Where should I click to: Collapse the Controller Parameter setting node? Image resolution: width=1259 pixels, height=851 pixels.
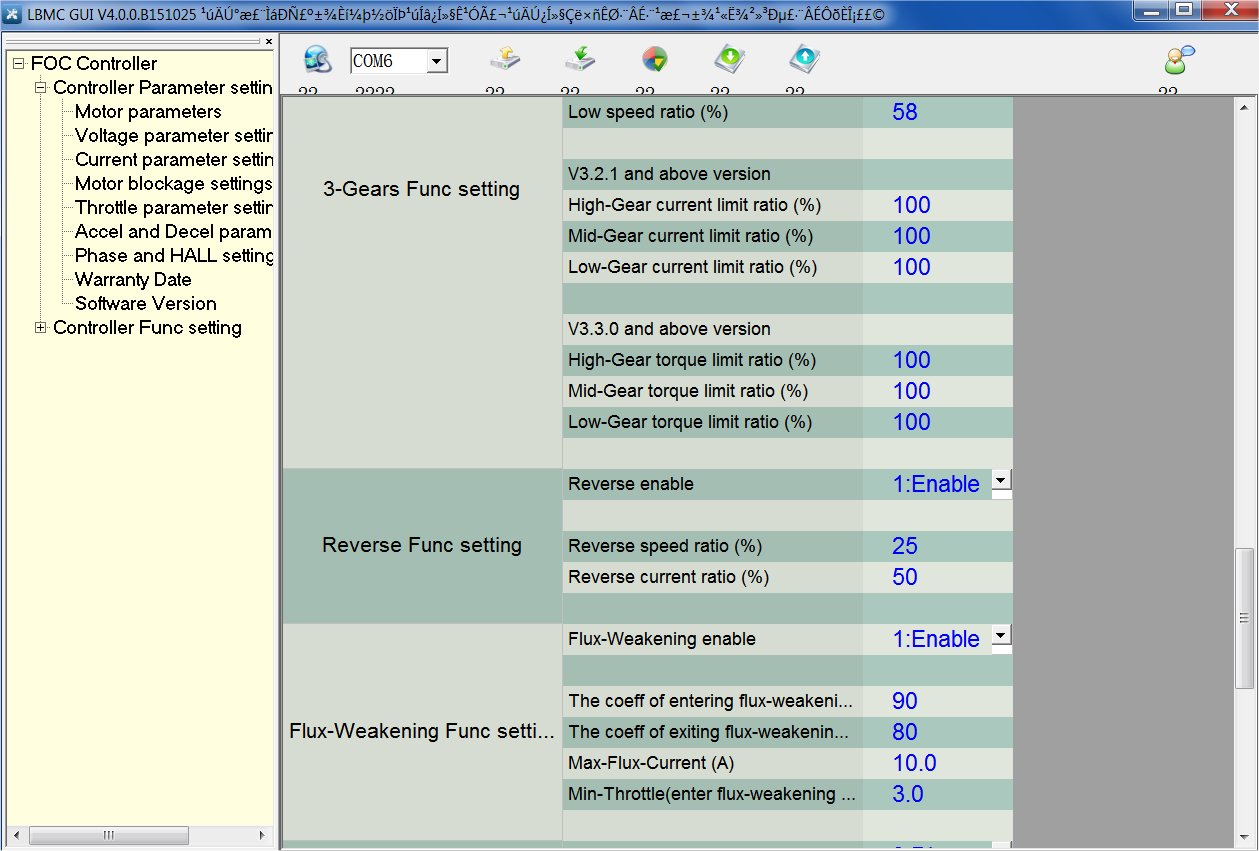(41, 88)
